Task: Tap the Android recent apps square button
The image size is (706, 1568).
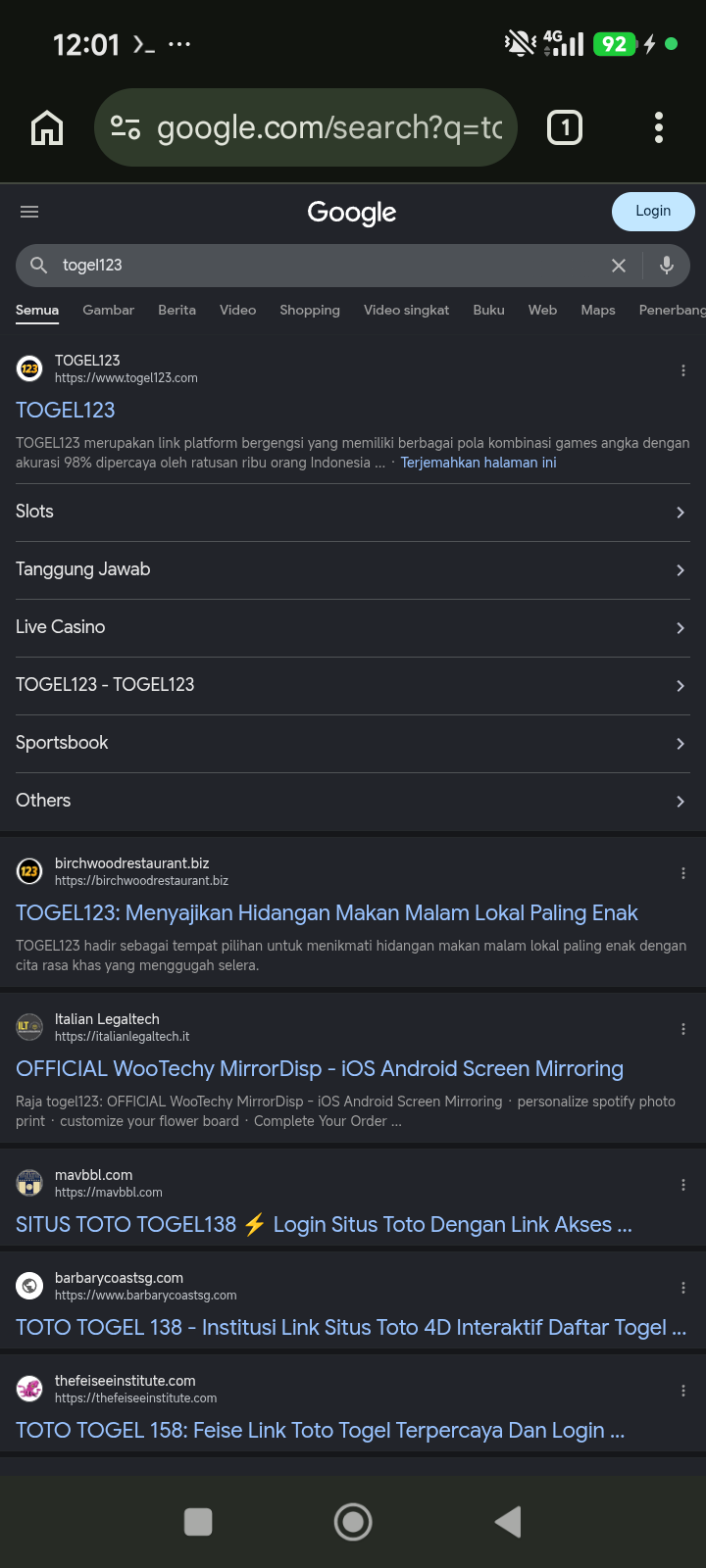Action: tap(198, 1522)
